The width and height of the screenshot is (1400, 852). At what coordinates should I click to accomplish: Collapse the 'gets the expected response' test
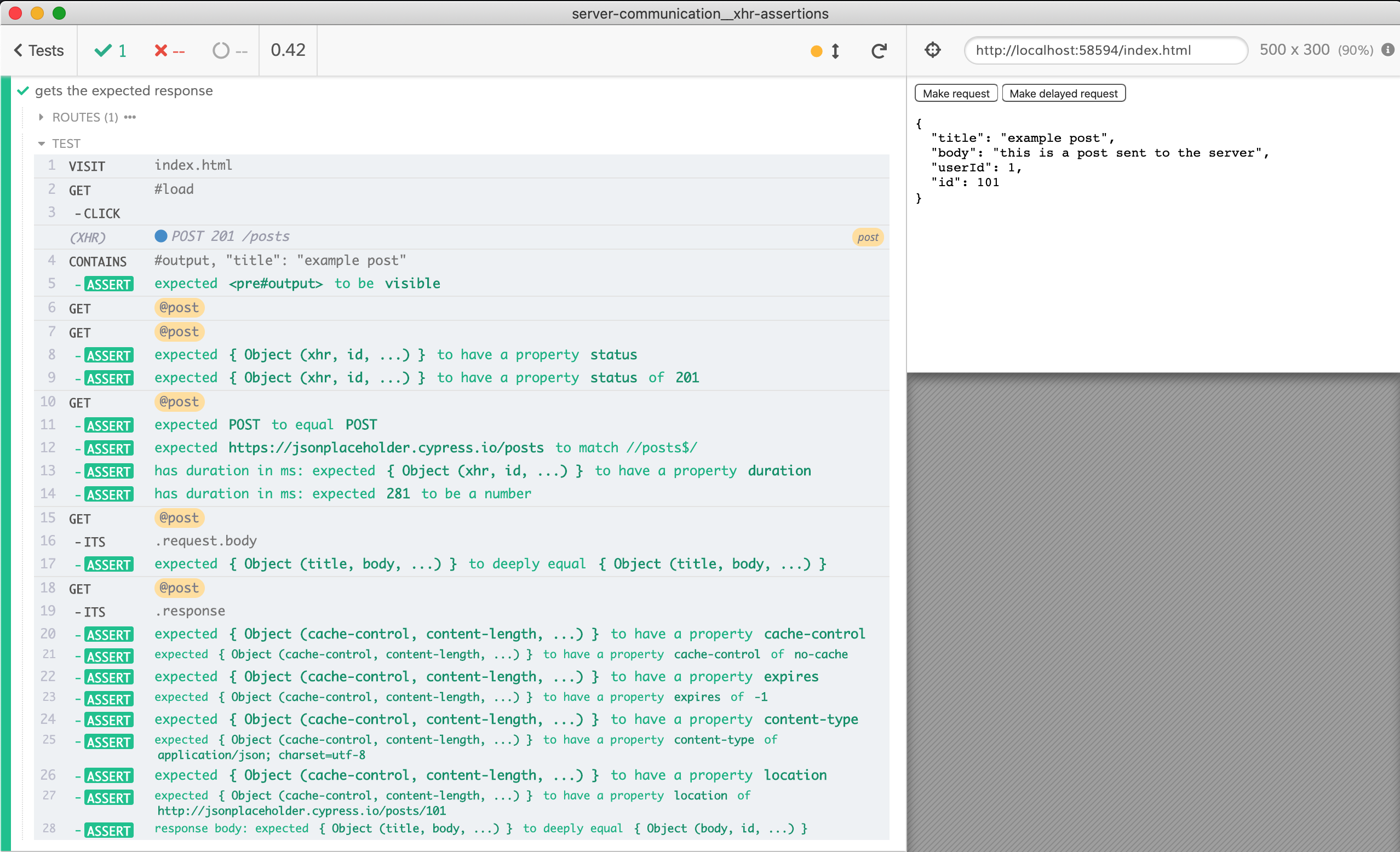pyautogui.click(x=123, y=91)
